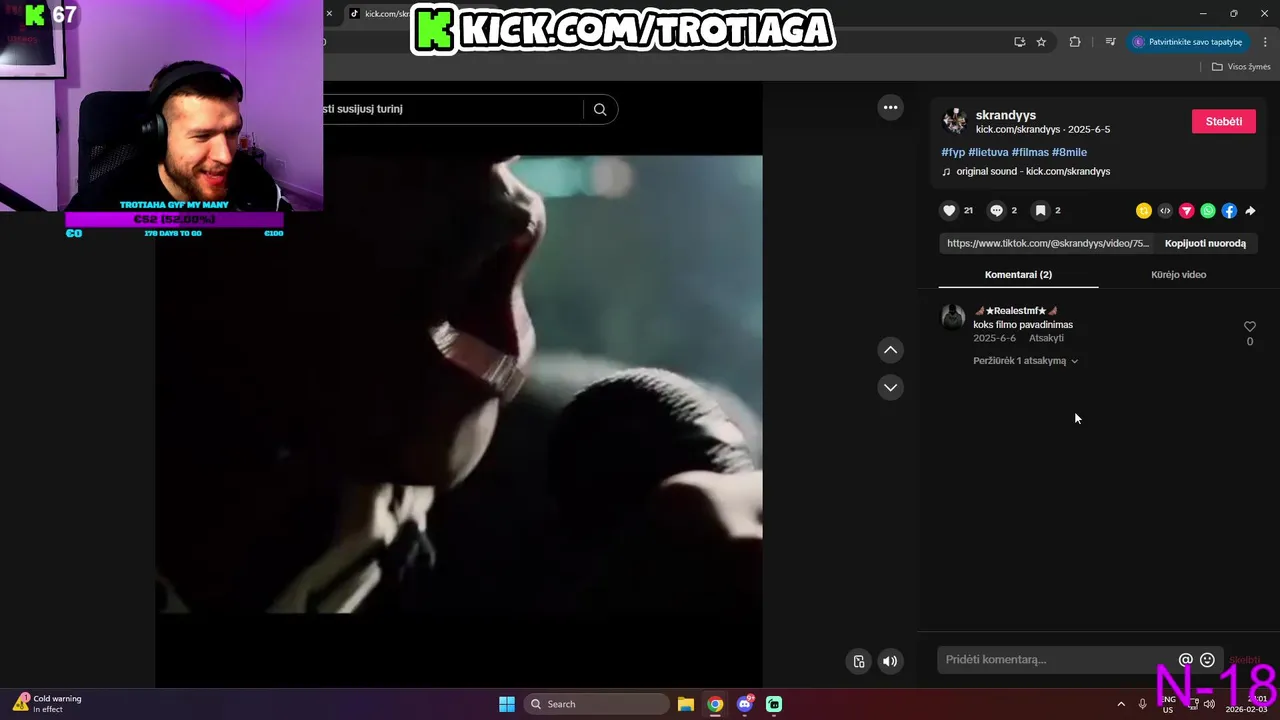
Task: Mute the video with the speaker icon
Action: [x=890, y=661]
